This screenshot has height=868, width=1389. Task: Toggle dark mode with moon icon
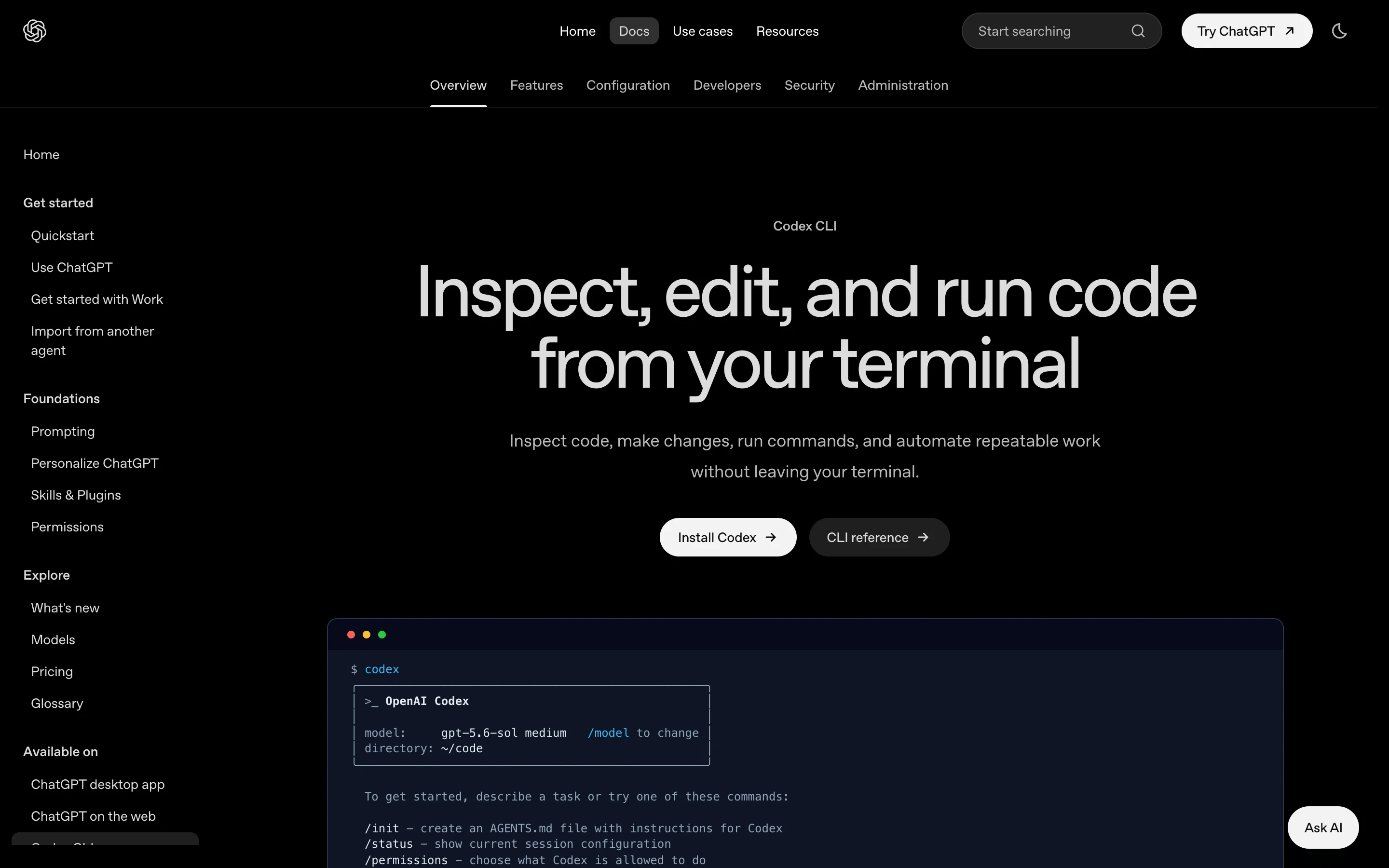[x=1339, y=31]
